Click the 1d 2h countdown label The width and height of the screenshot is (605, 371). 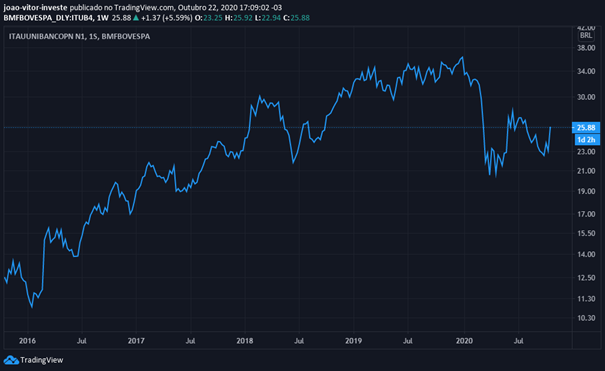587,140
